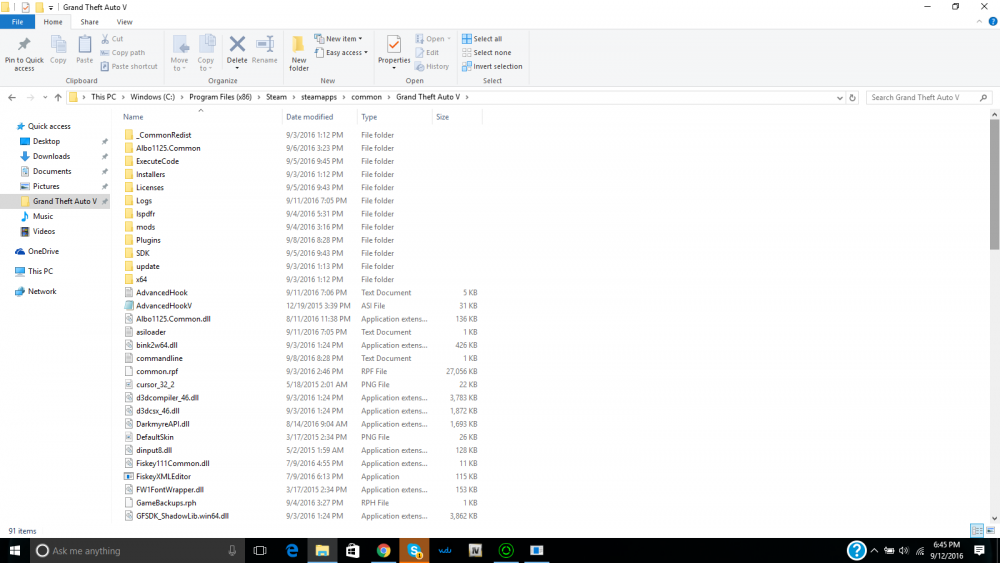
Task: Expand the New item dropdown
Action: click(360, 39)
